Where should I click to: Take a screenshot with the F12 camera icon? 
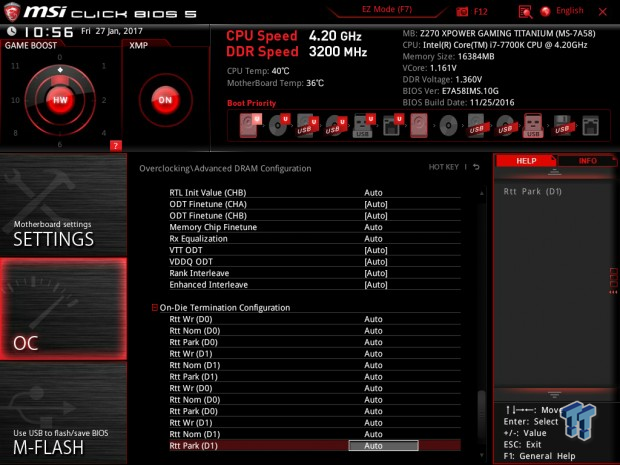462,11
